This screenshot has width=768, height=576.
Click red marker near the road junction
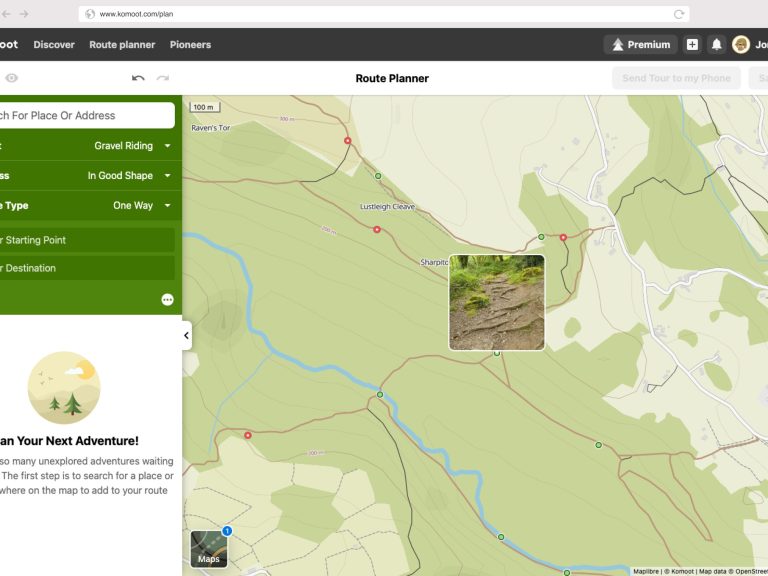point(563,237)
